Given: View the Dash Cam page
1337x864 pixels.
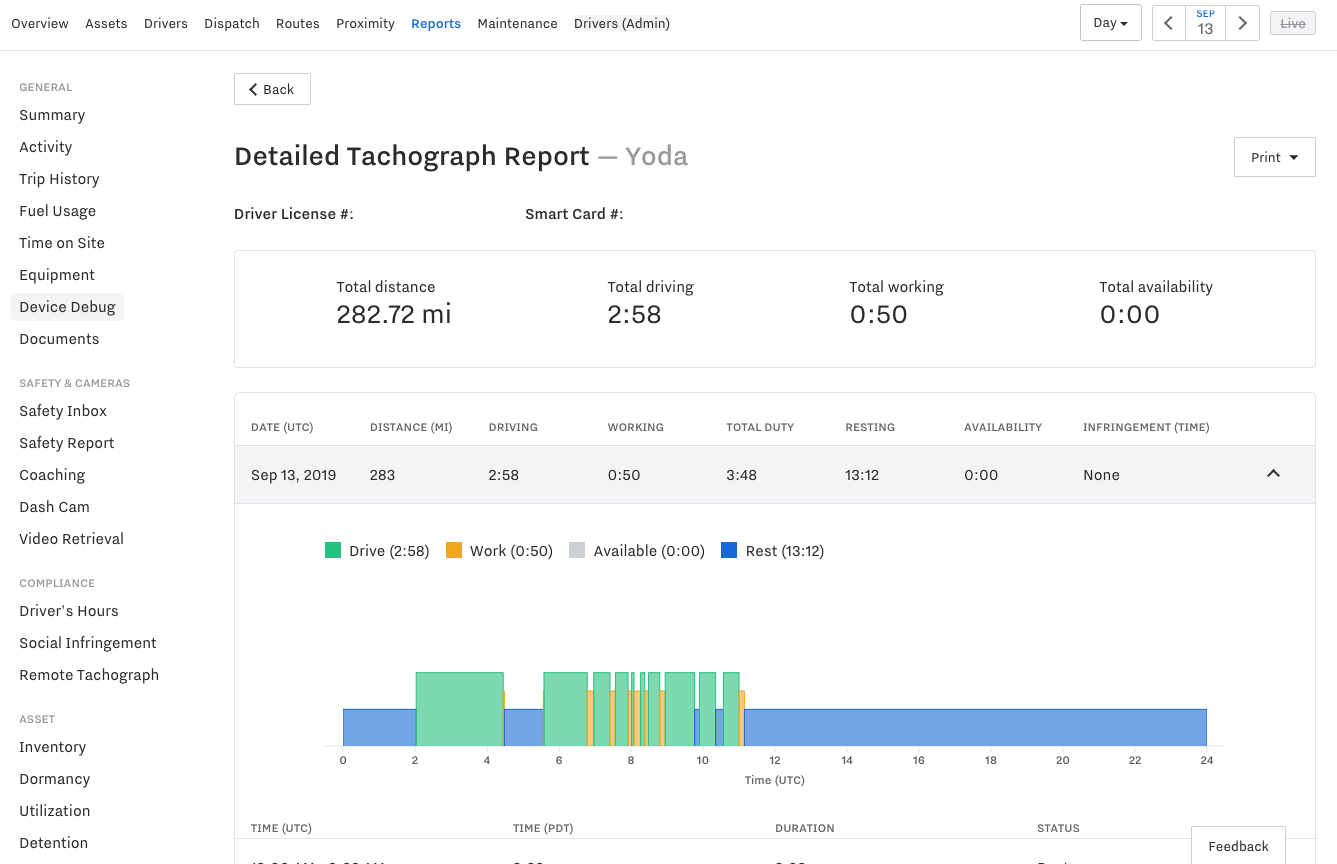Looking at the screenshot, I should click(54, 506).
